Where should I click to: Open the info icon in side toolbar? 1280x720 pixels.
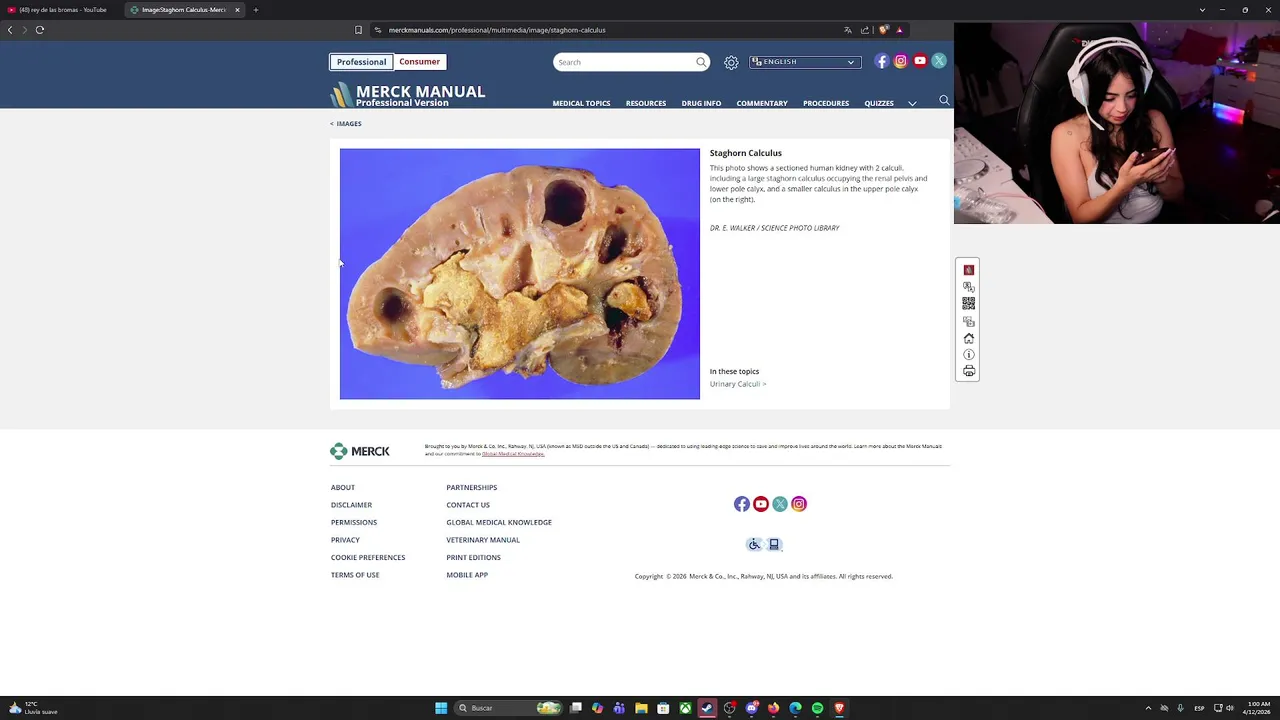(968, 355)
